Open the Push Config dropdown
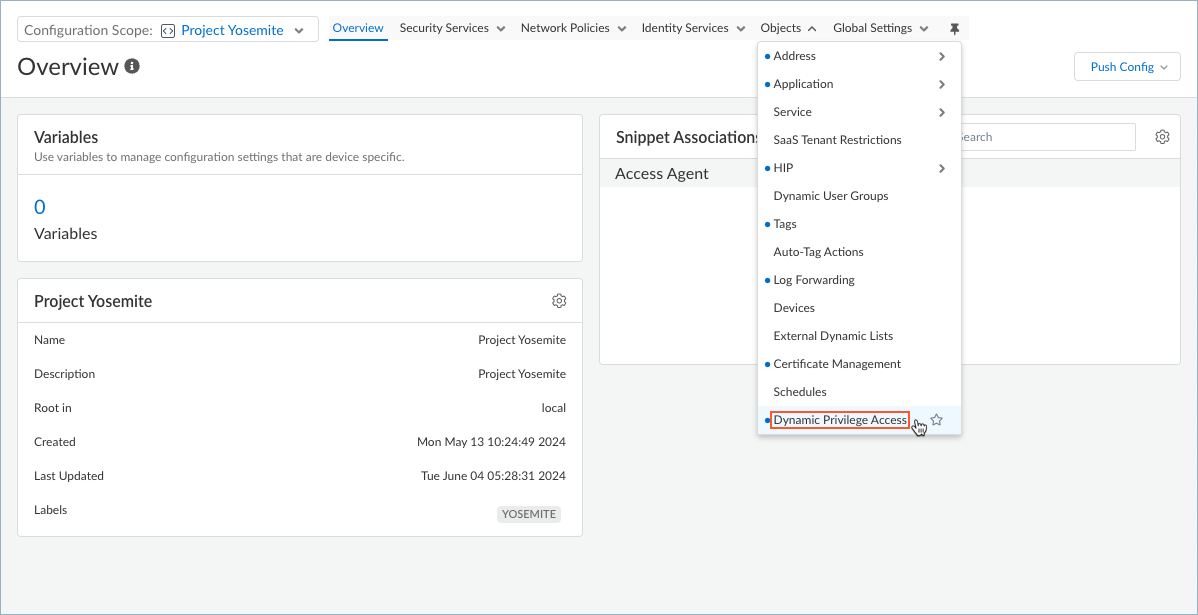Viewport: 1198px width, 615px height. pos(1127,67)
